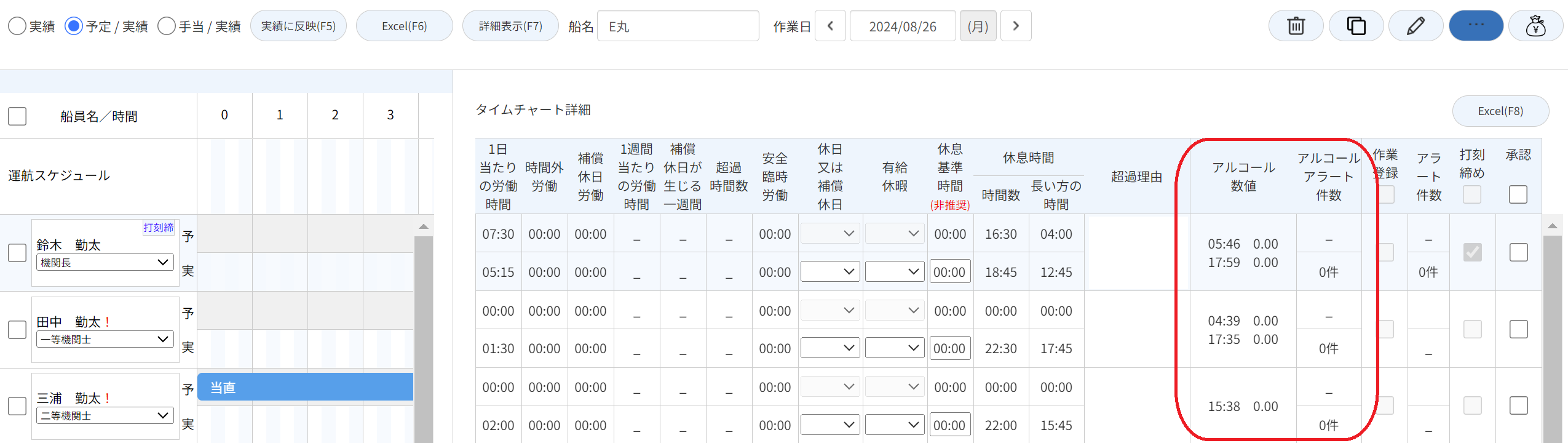The image size is (1568, 443).
Task: Click the 超過理由 column header
Action: 1136,177
